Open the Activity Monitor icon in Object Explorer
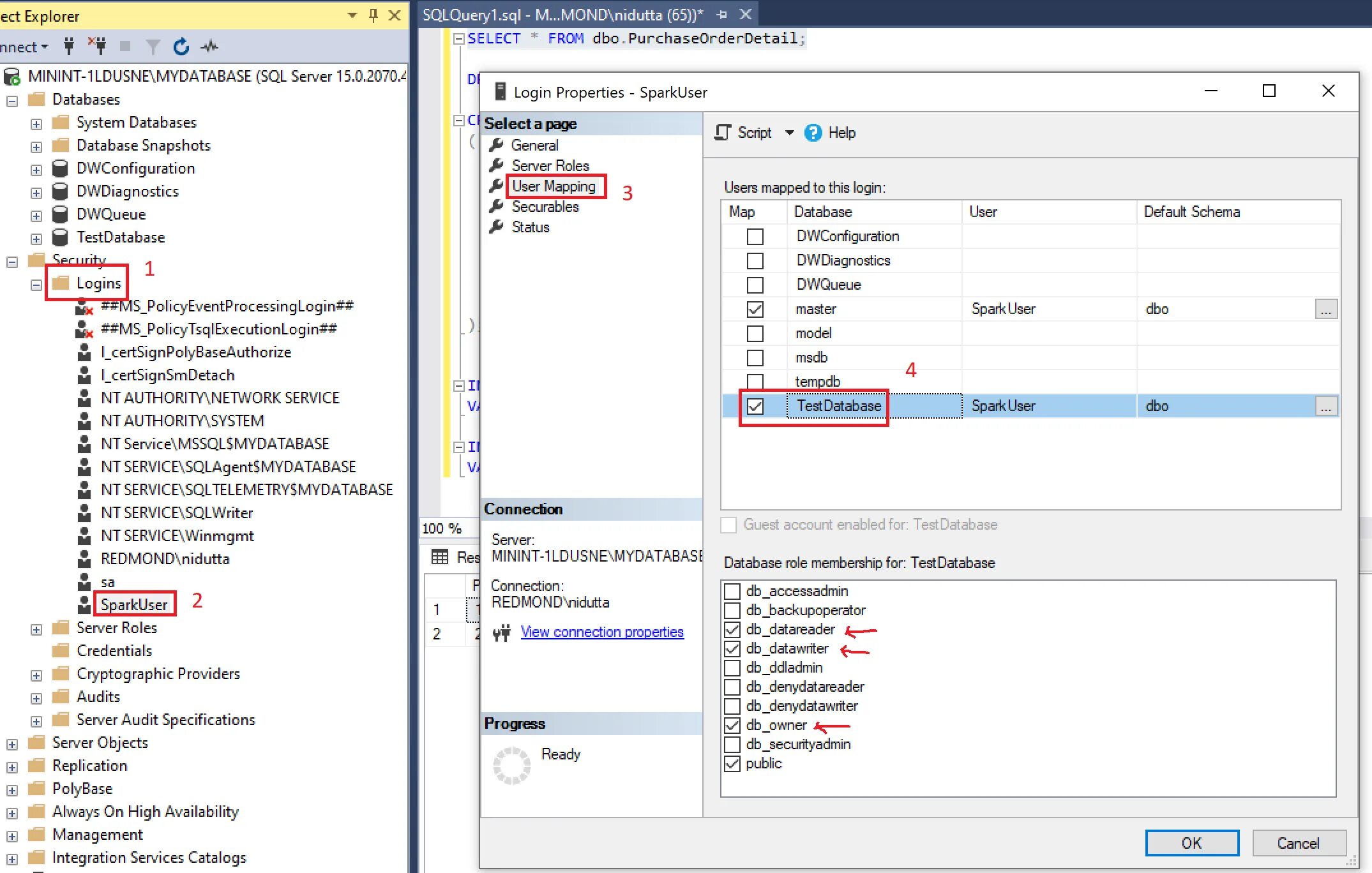Image resolution: width=1372 pixels, height=873 pixels. pyautogui.click(x=209, y=46)
